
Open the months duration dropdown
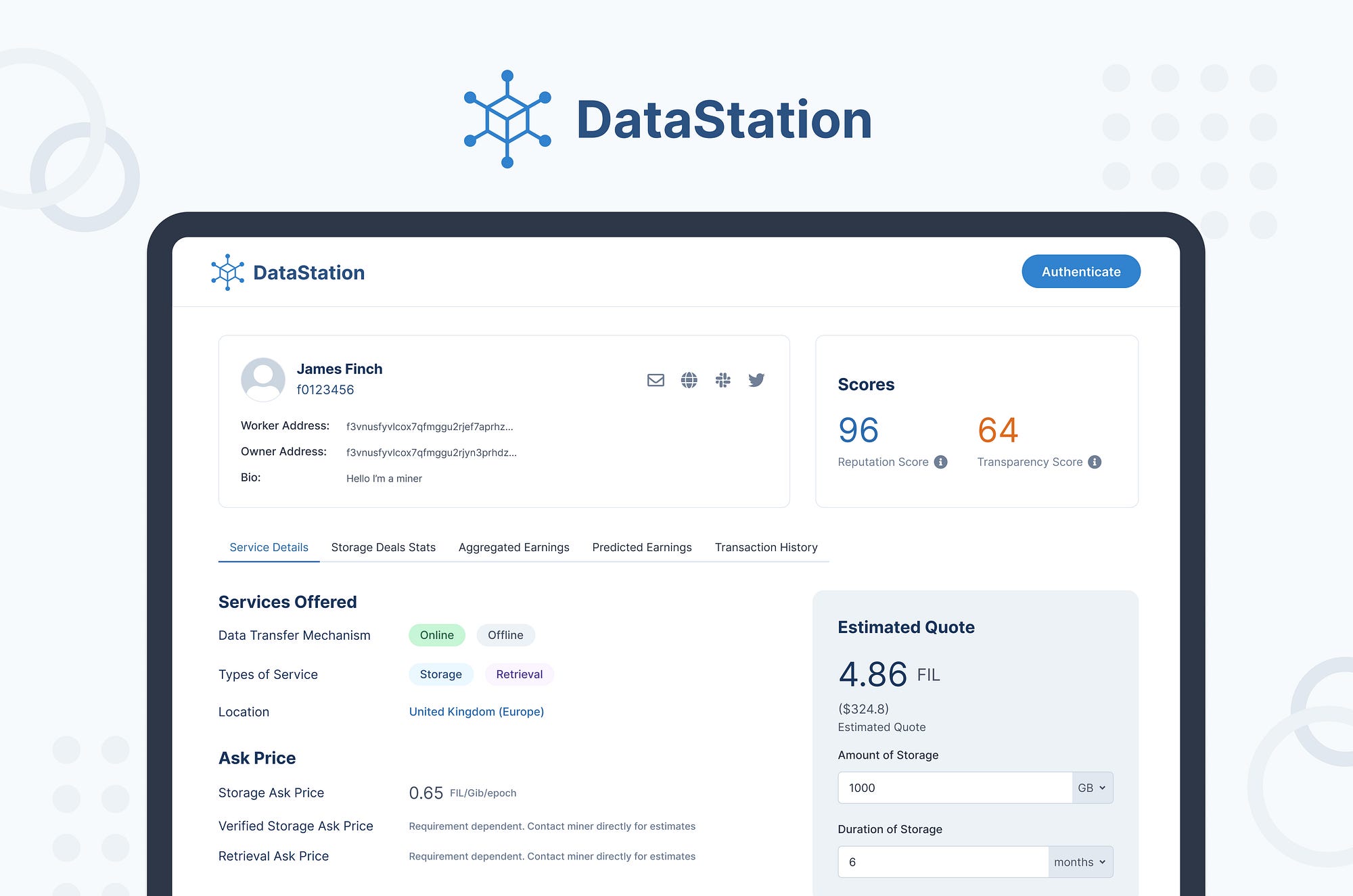click(x=1079, y=862)
